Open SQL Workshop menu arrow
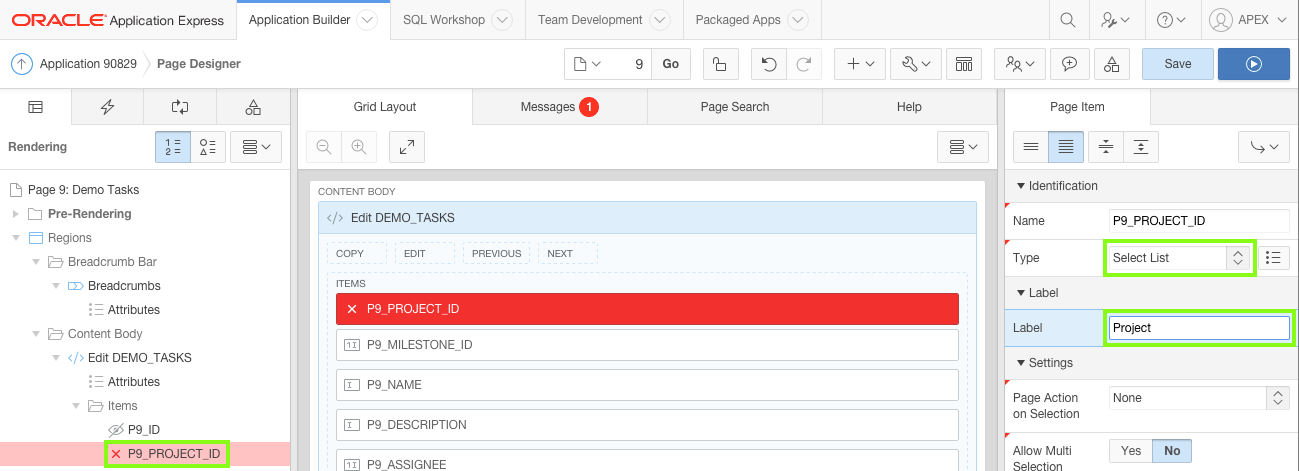The width and height of the screenshot is (1299, 471). (x=502, y=20)
